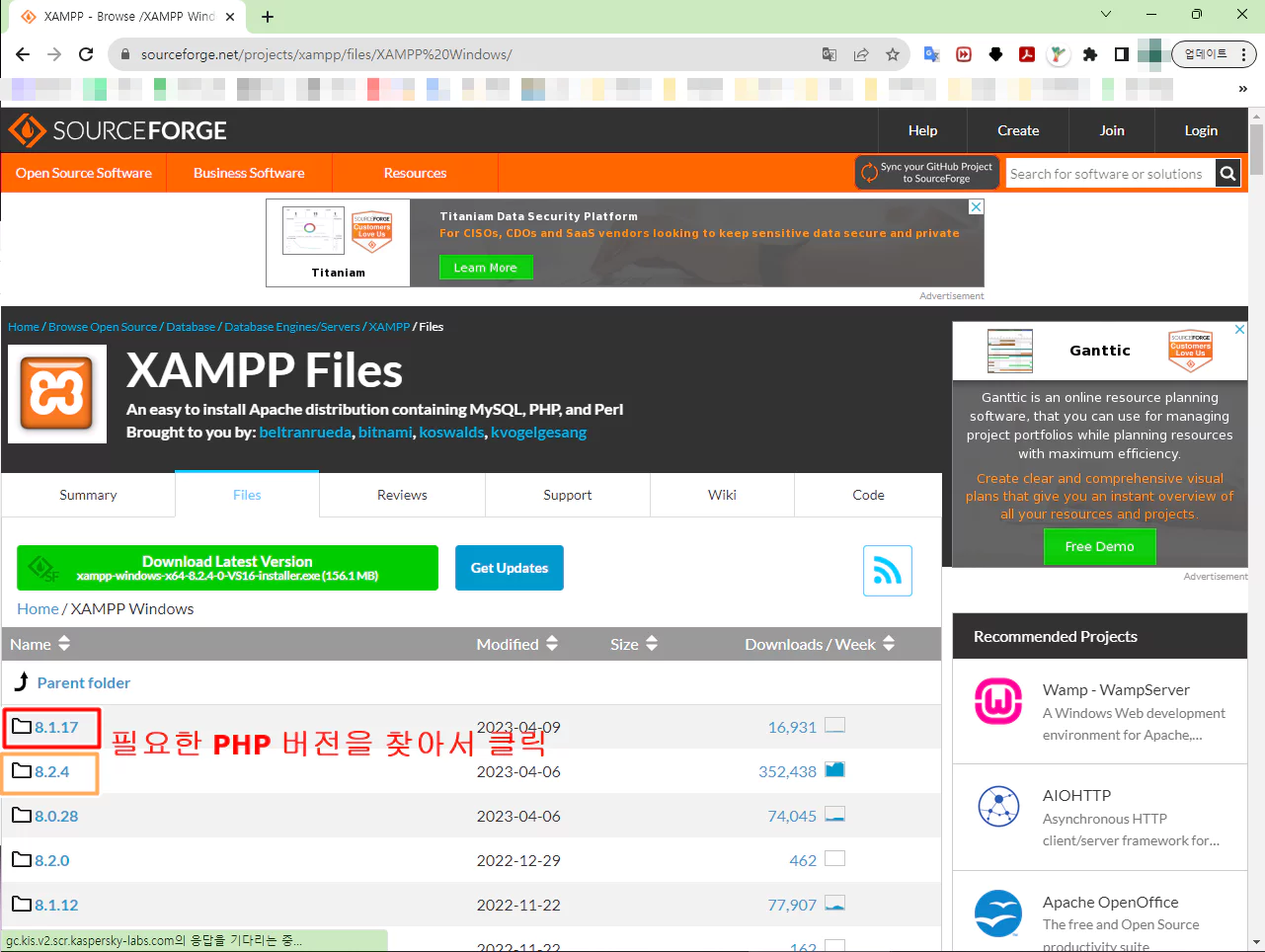Open the extensions puzzle piece icon
Screen dimensions: 1265x952
(1090, 54)
